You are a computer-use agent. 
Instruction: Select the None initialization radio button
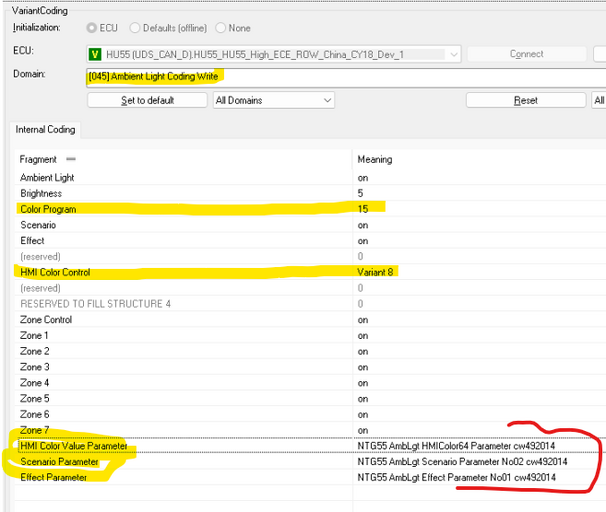tap(220, 28)
